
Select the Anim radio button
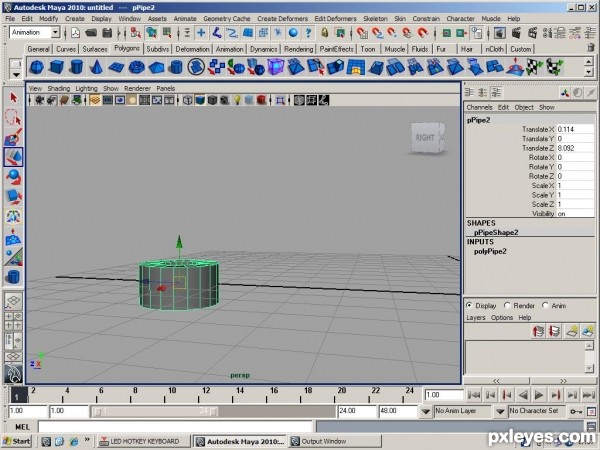tap(545, 305)
